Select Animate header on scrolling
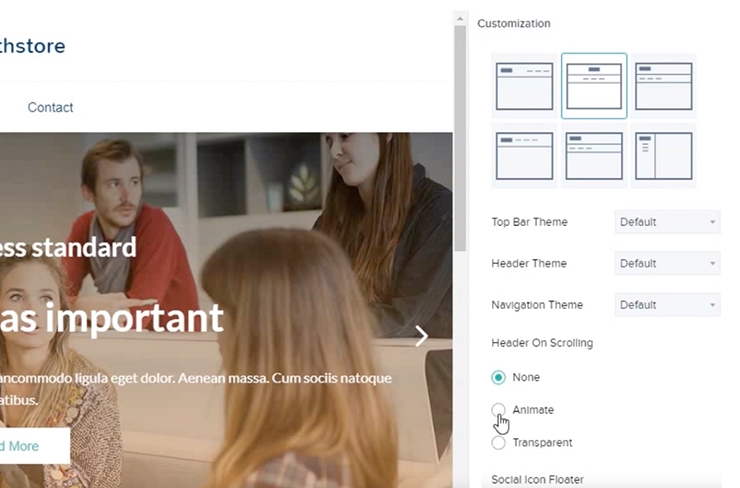The image size is (740, 488). (498, 410)
